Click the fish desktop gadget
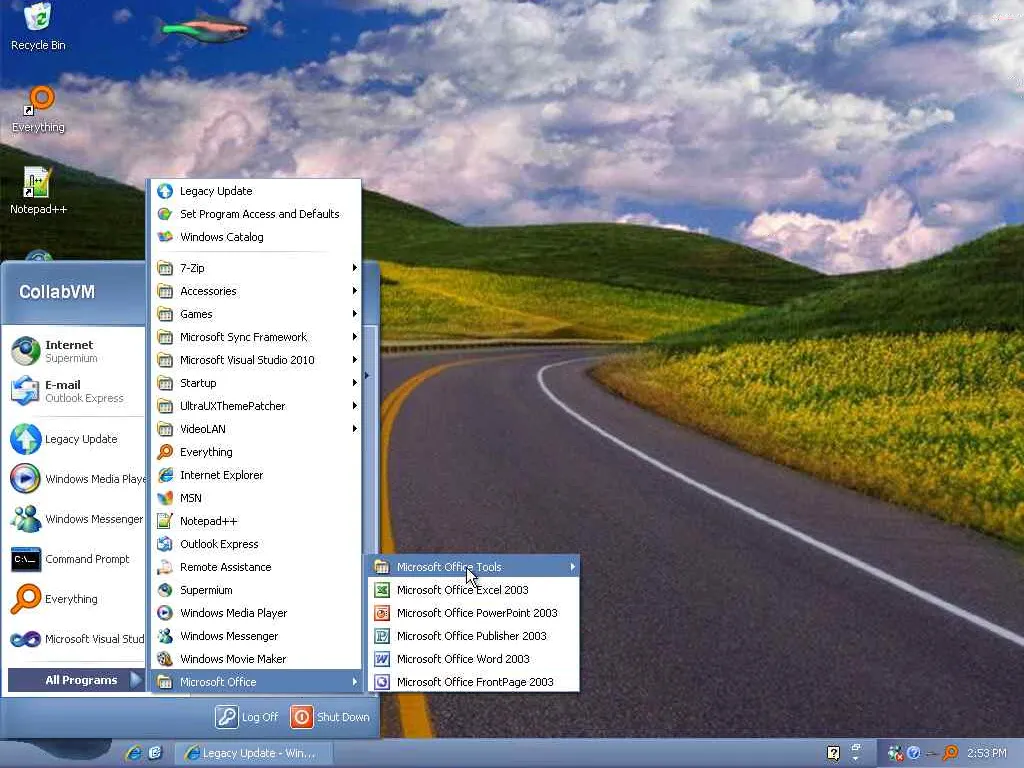Screen dimensions: 1024x768 coord(203,27)
